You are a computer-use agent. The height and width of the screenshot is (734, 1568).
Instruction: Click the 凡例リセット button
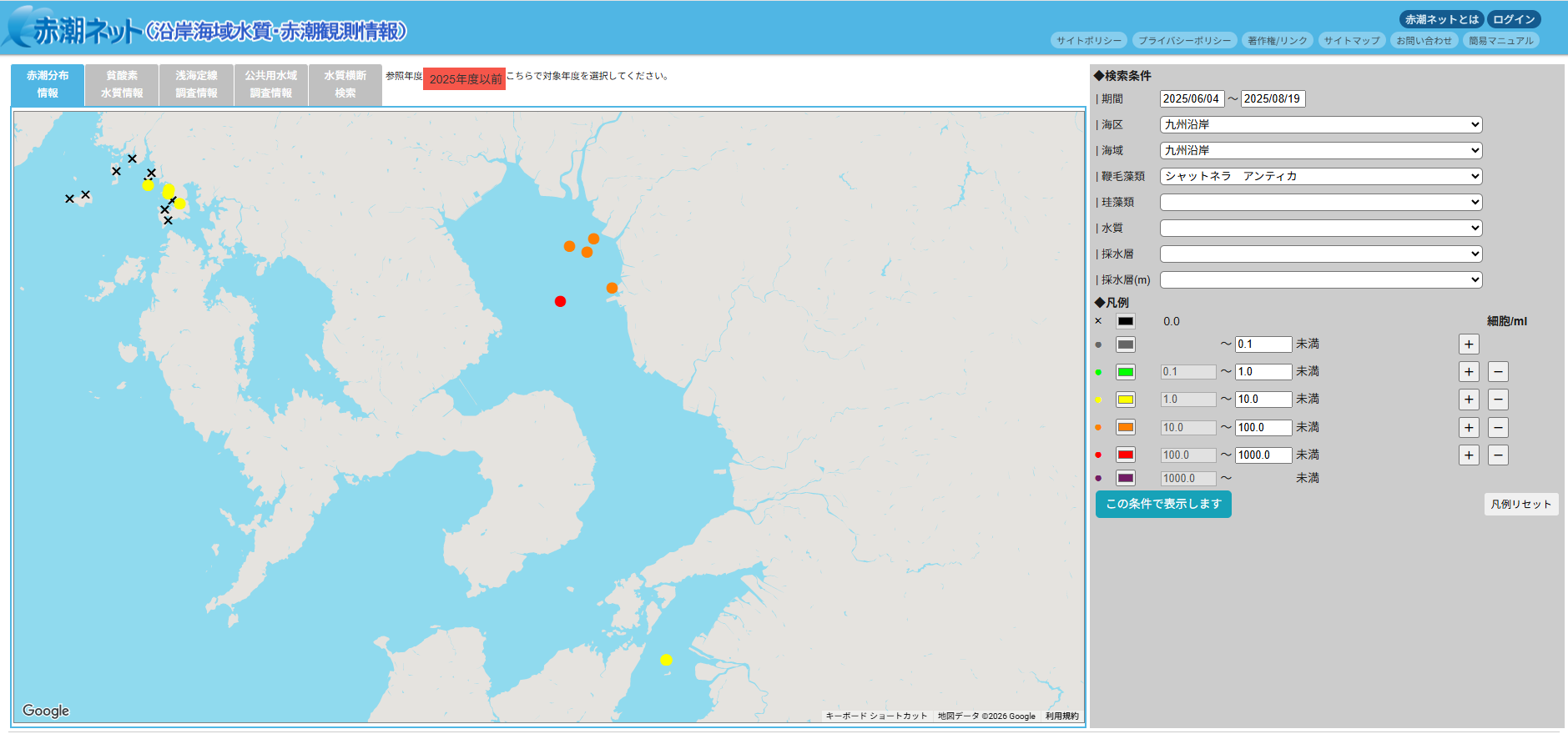click(1521, 504)
